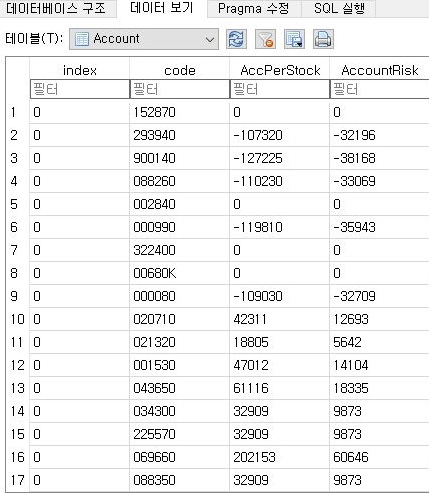The image size is (429, 493).
Task: Select code cell 000990
Action: (179, 227)
